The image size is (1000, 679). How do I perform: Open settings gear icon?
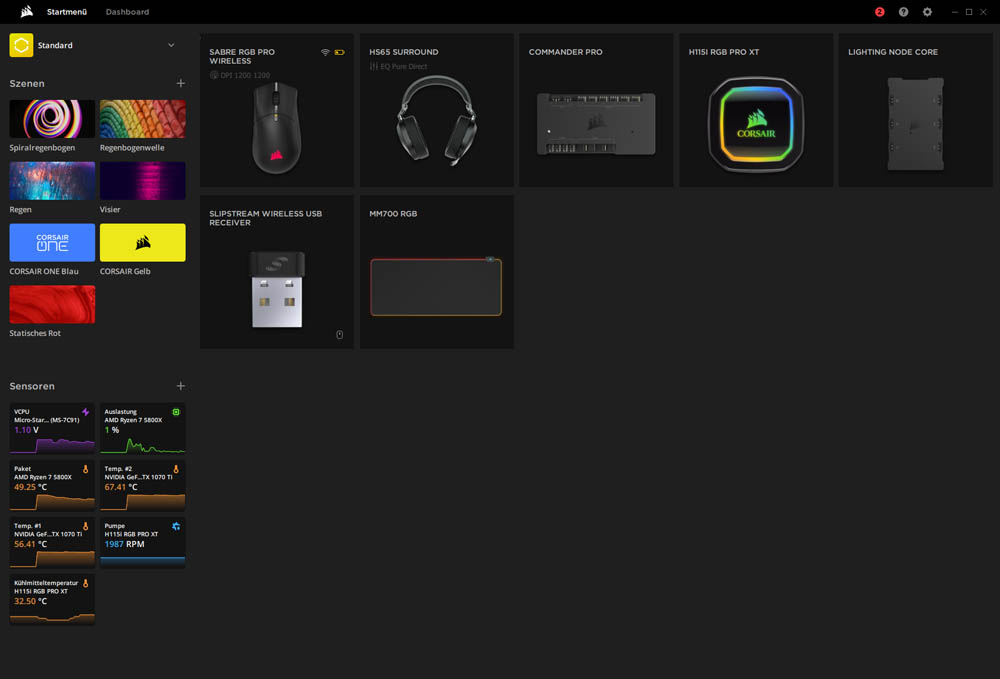point(927,11)
